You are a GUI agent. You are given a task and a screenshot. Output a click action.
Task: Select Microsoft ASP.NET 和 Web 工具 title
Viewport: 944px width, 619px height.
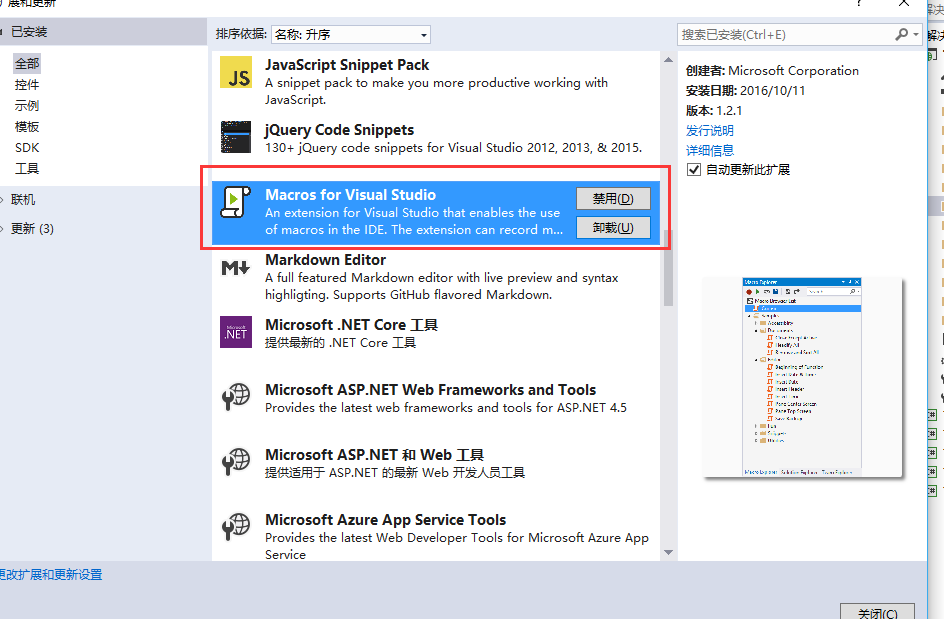tap(374, 455)
